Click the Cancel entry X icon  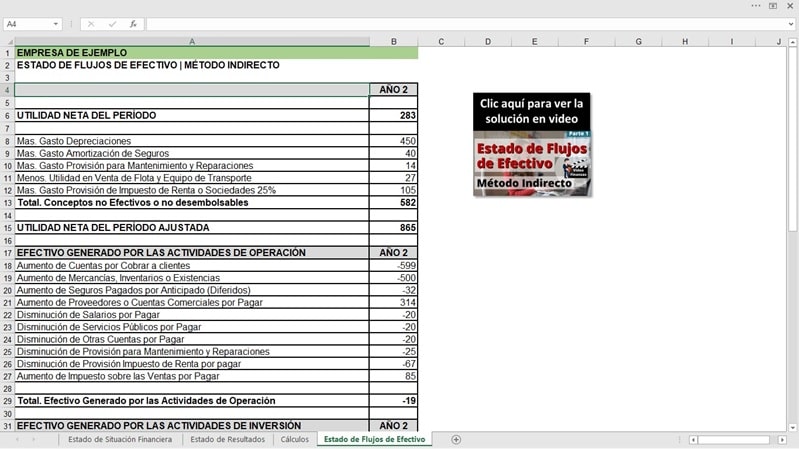(91, 24)
